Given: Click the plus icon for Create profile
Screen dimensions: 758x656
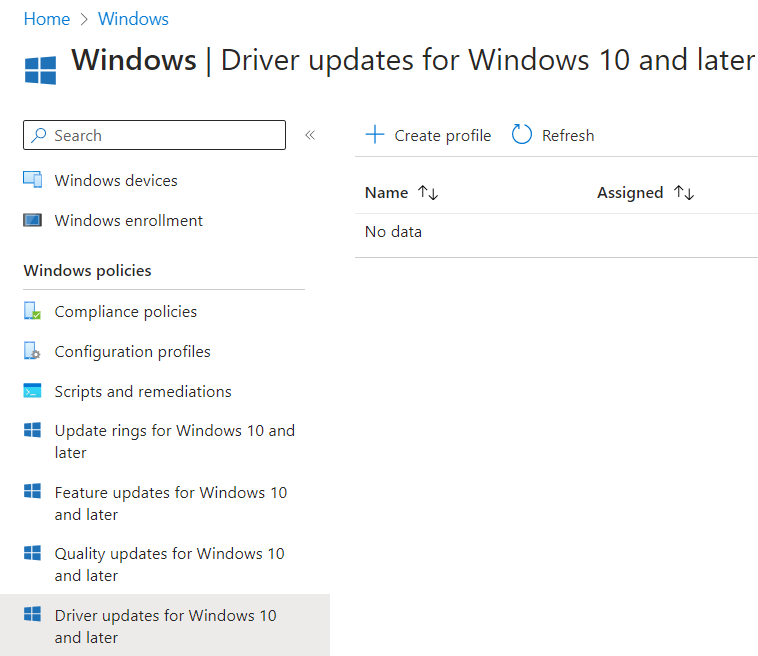Looking at the screenshot, I should (x=375, y=135).
